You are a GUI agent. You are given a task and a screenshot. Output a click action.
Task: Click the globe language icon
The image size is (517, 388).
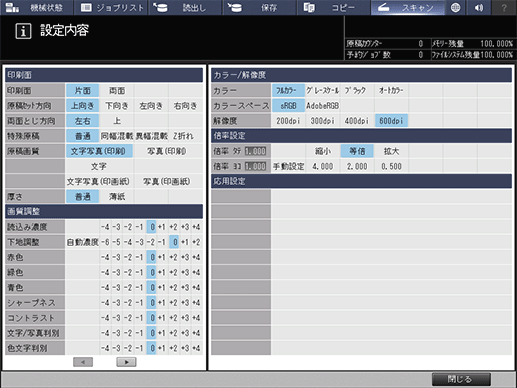click(456, 7)
